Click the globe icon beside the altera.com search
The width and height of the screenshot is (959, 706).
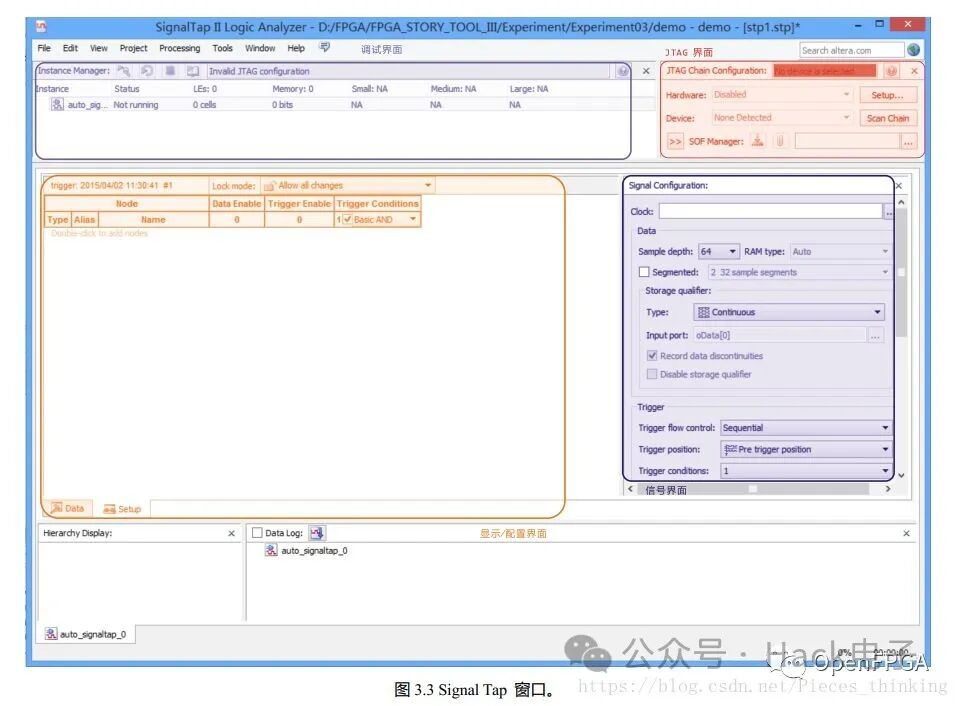click(x=913, y=50)
